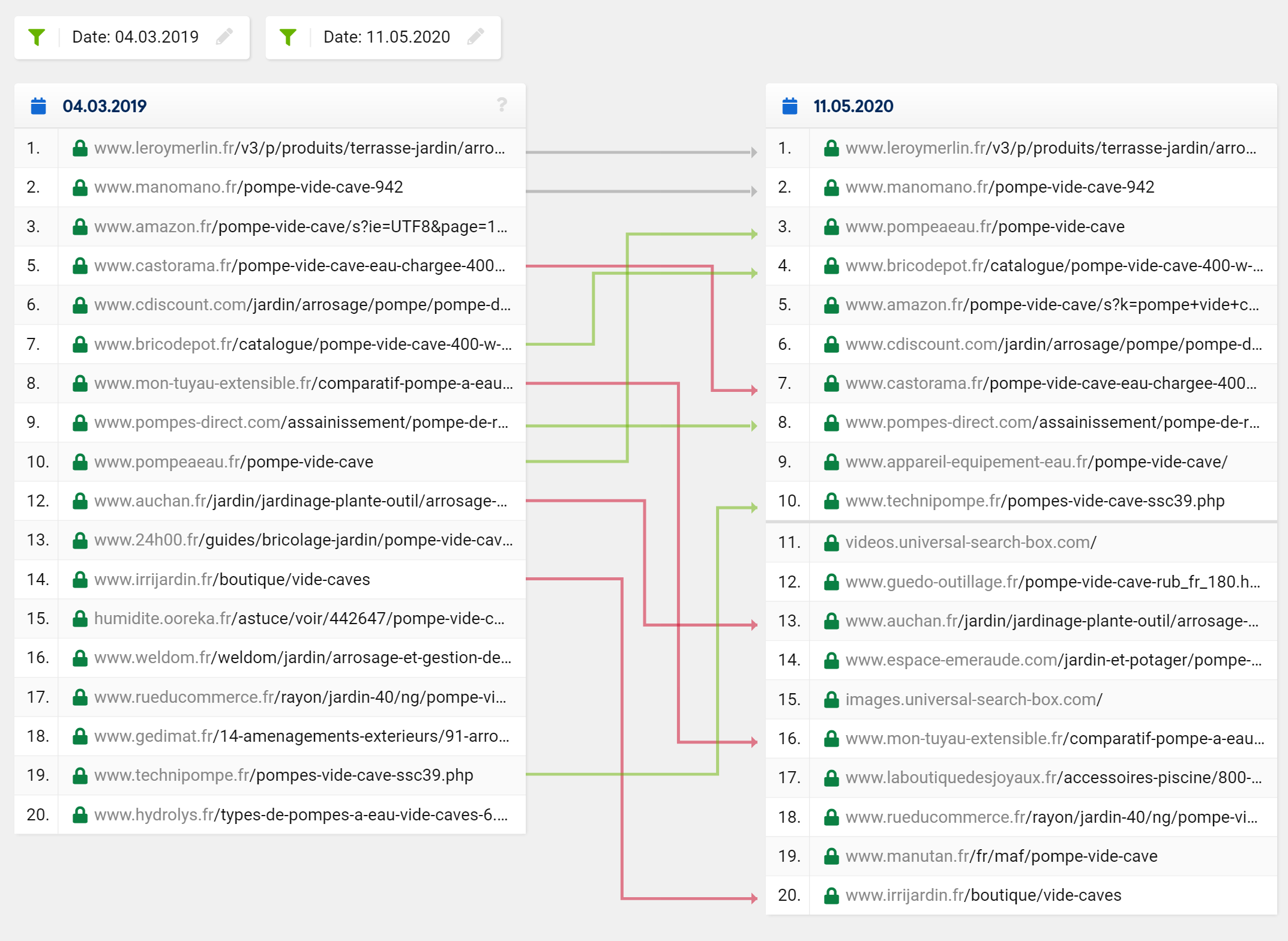Click lock icon of manomano.fr in 2019 list
Image resolution: width=1288 pixels, height=941 pixels.
coord(80,188)
